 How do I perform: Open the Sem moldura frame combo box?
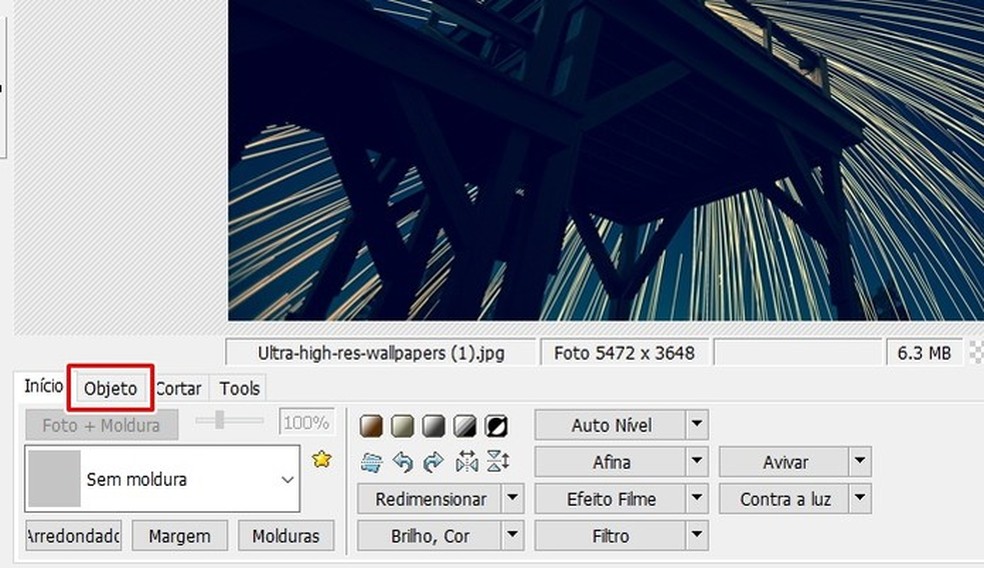click(162, 479)
